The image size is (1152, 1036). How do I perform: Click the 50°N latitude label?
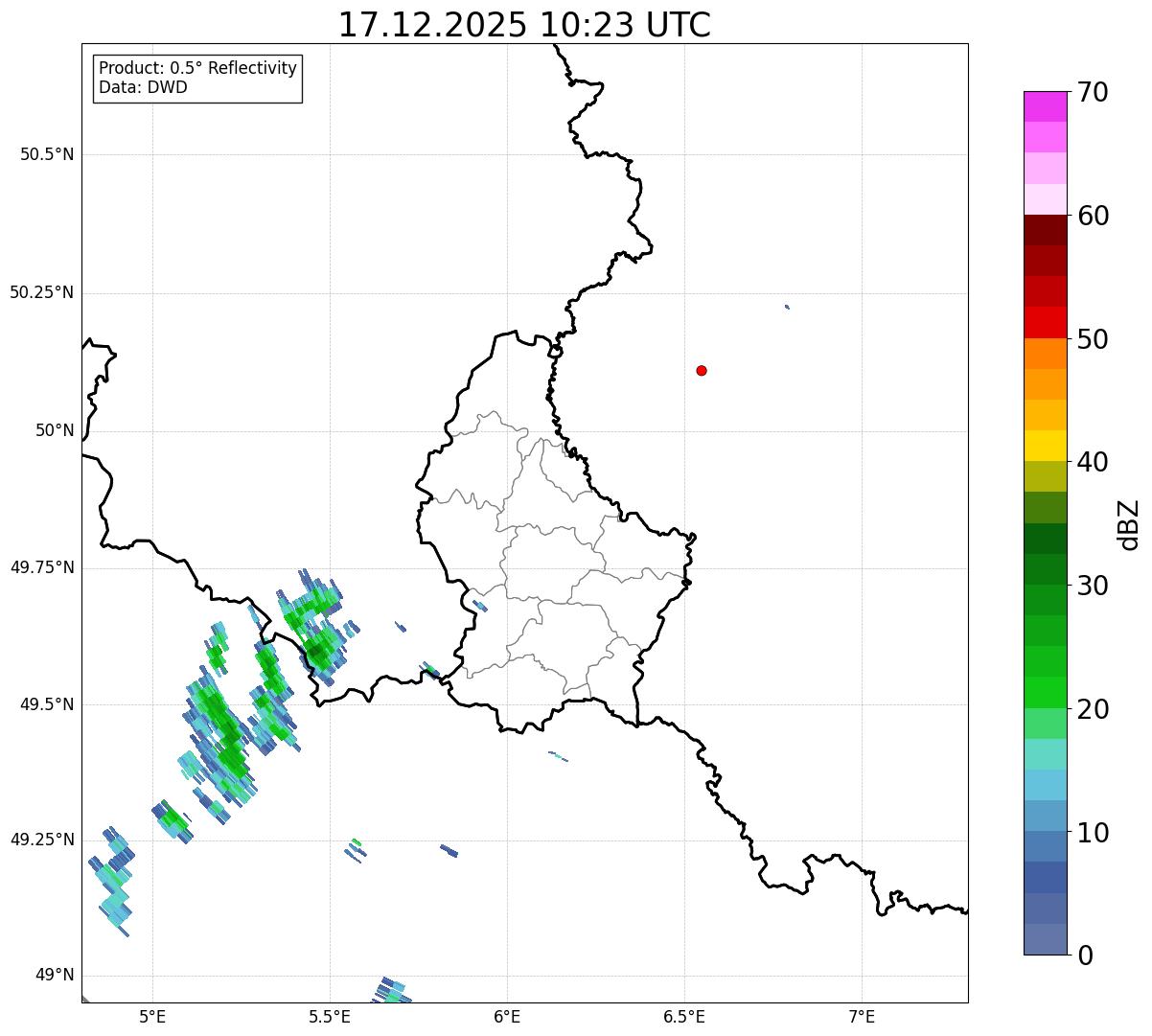coord(55,430)
